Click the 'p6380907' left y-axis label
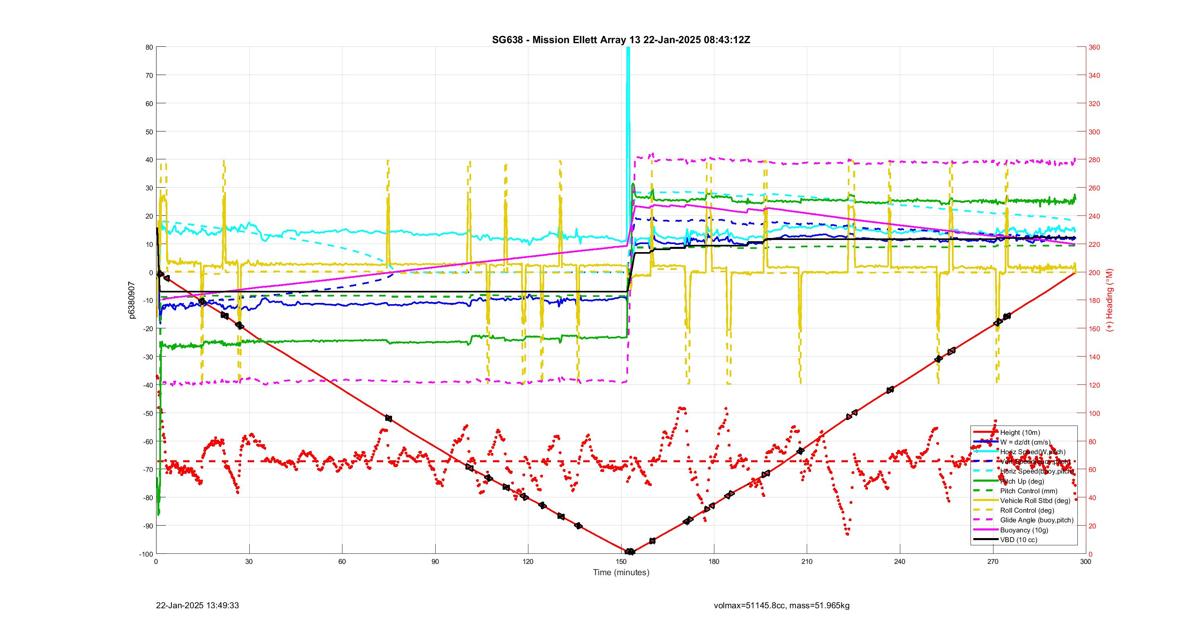The height and width of the screenshot is (622, 1200). (131, 300)
